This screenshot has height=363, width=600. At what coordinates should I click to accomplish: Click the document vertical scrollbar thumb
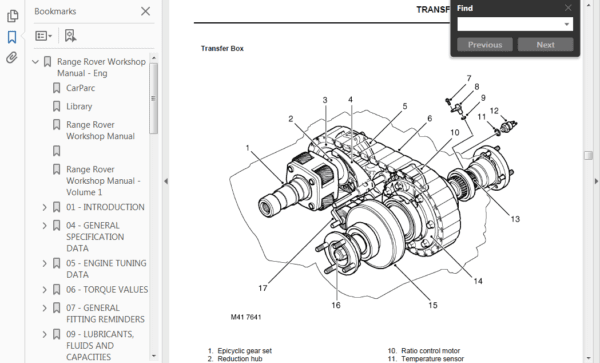click(x=588, y=155)
